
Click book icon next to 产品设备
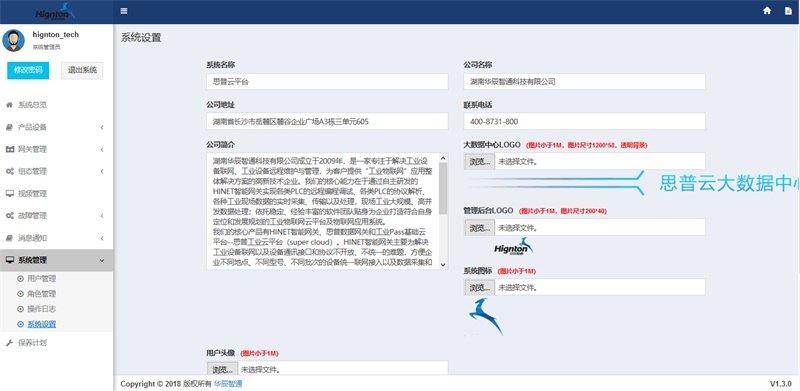pos(9,127)
